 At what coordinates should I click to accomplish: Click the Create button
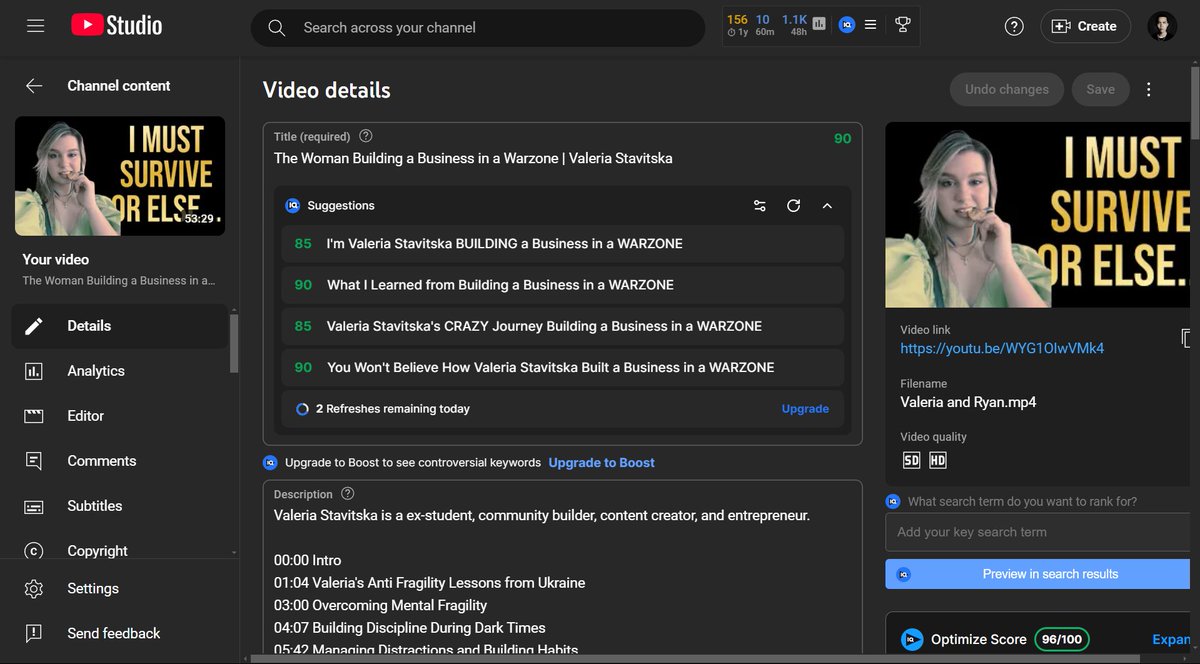click(x=1085, y=27)
